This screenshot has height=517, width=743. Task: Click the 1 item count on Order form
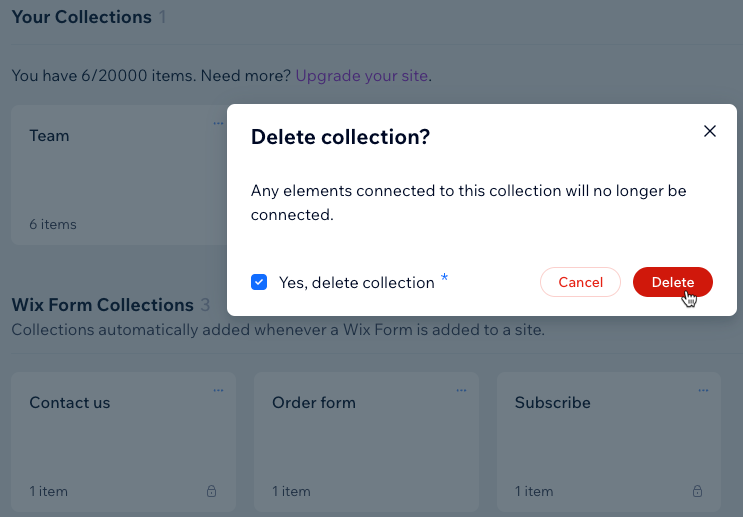pos(291,491)
